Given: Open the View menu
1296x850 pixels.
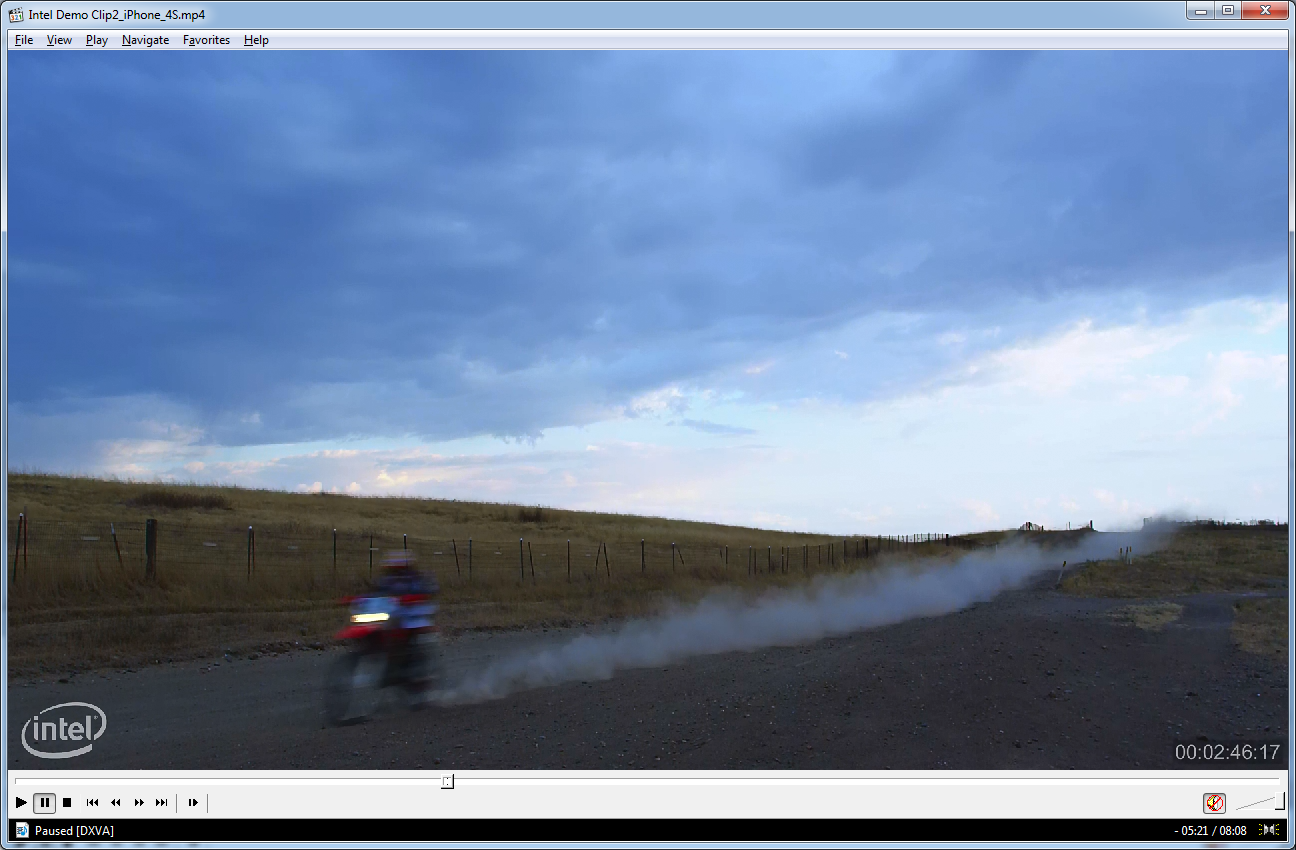Looking at the screenshot, I should point(60,40).
